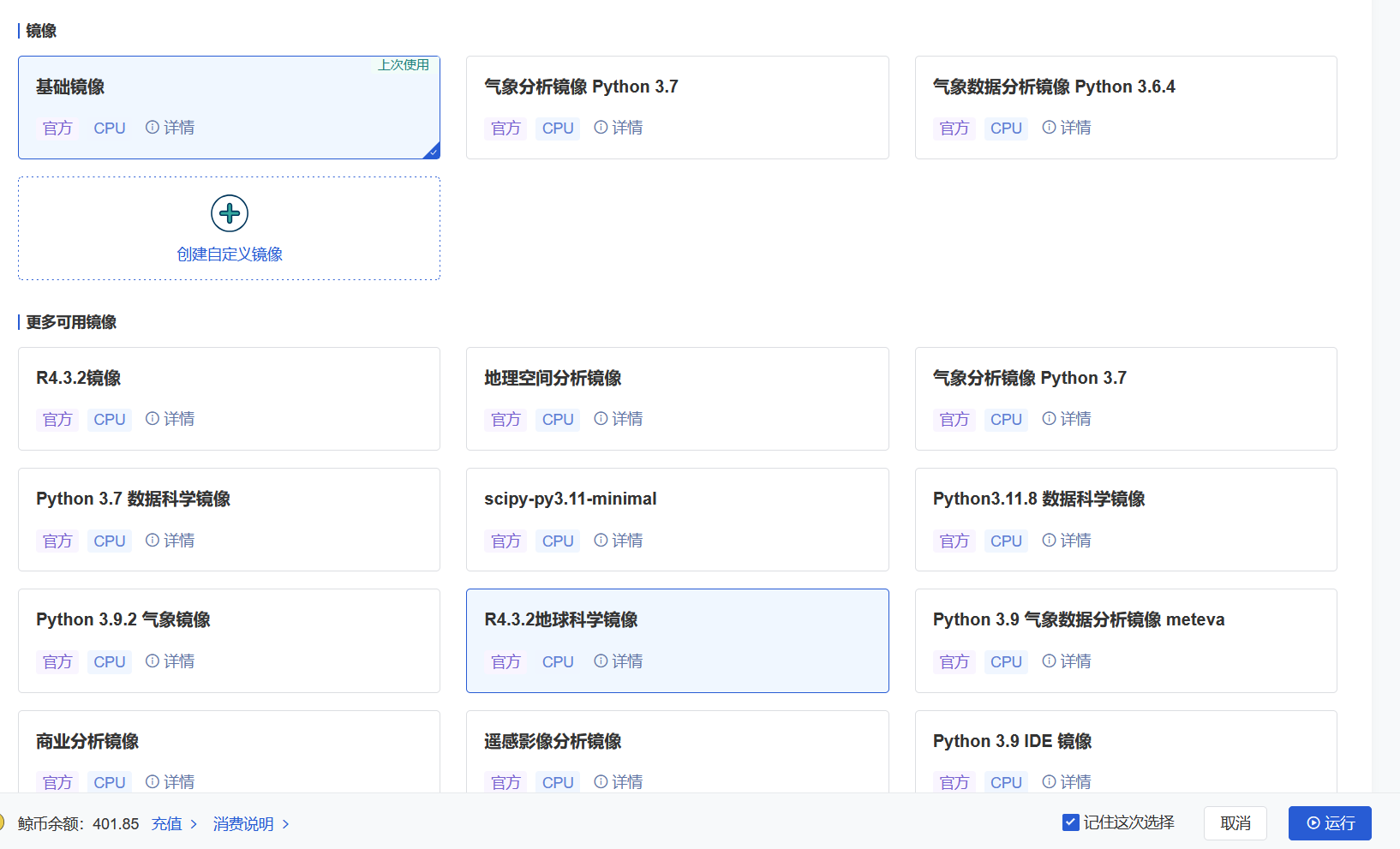Select 遥感影像分析镜像 card title

click(553, 741)
